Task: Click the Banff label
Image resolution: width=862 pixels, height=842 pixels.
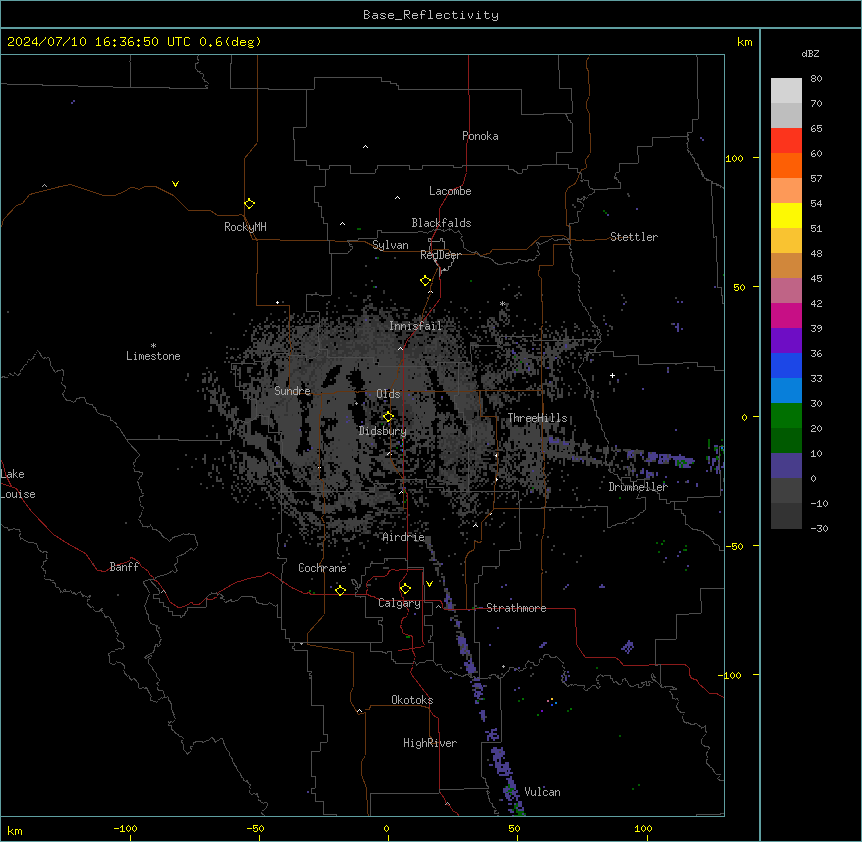Action: (x=124, y=567)
